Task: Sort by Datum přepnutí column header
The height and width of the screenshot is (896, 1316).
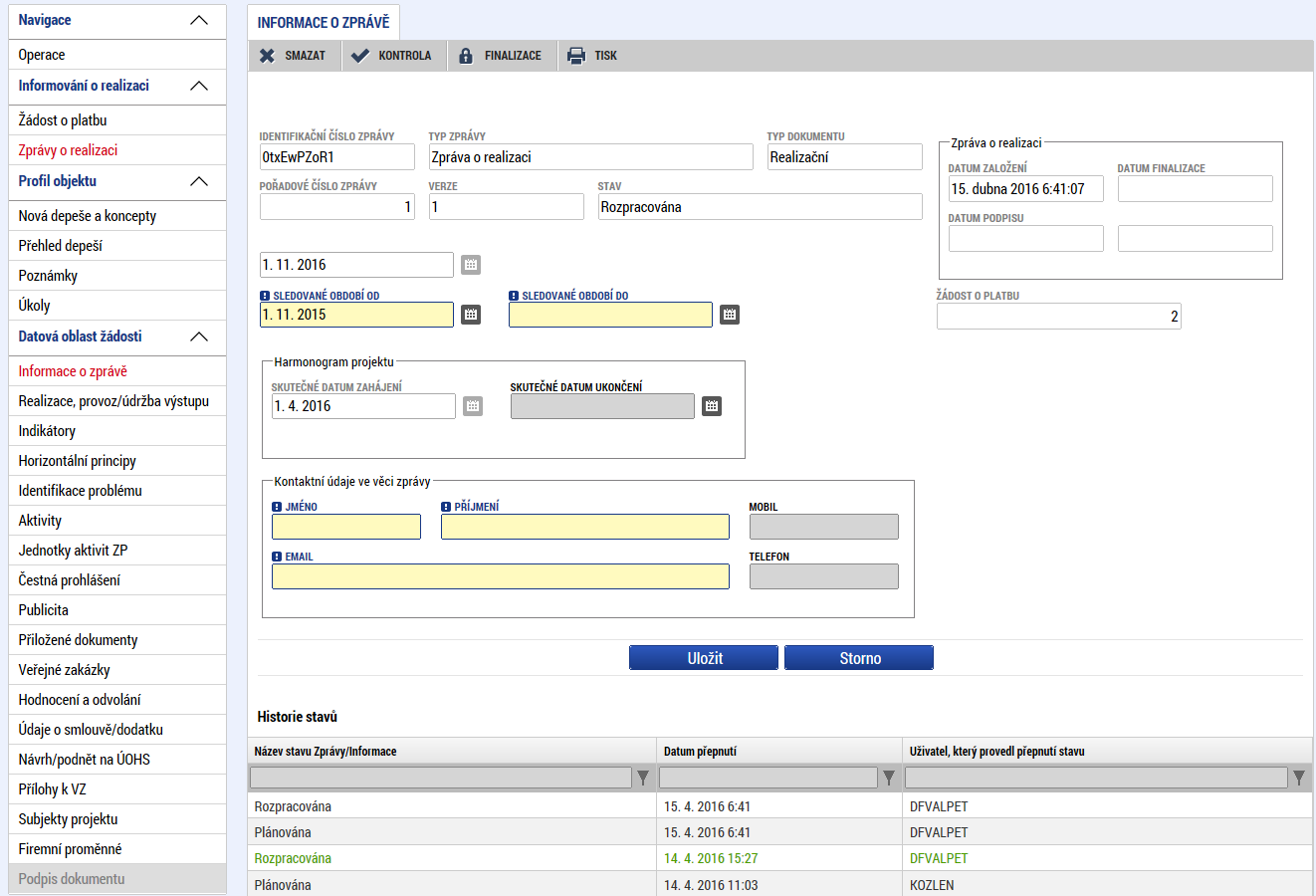Action: 700,752
